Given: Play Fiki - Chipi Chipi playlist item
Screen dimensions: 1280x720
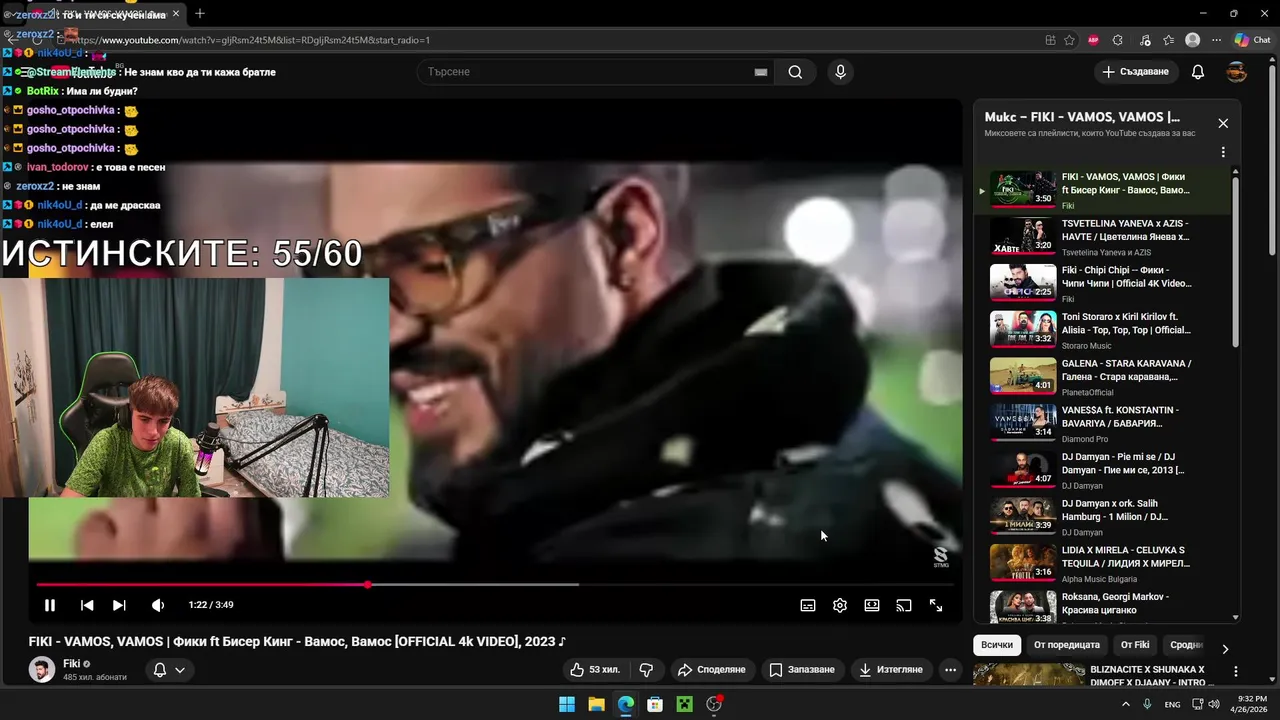Looking at the screenshot, I should (x=1103, y=283).
